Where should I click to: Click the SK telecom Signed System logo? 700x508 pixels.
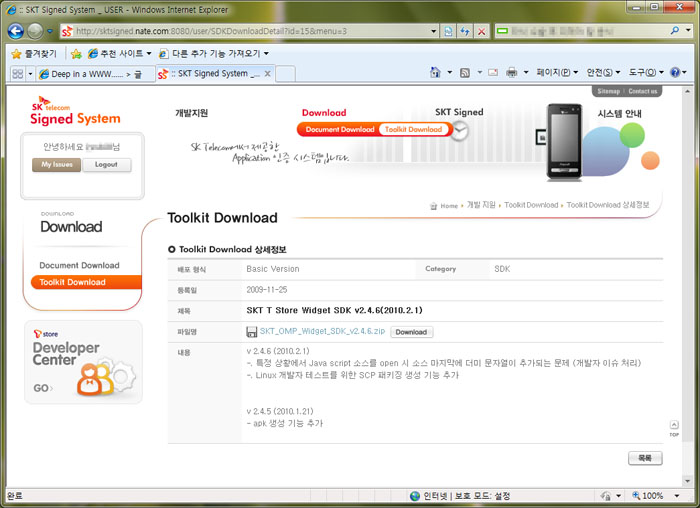click(75, 111)
